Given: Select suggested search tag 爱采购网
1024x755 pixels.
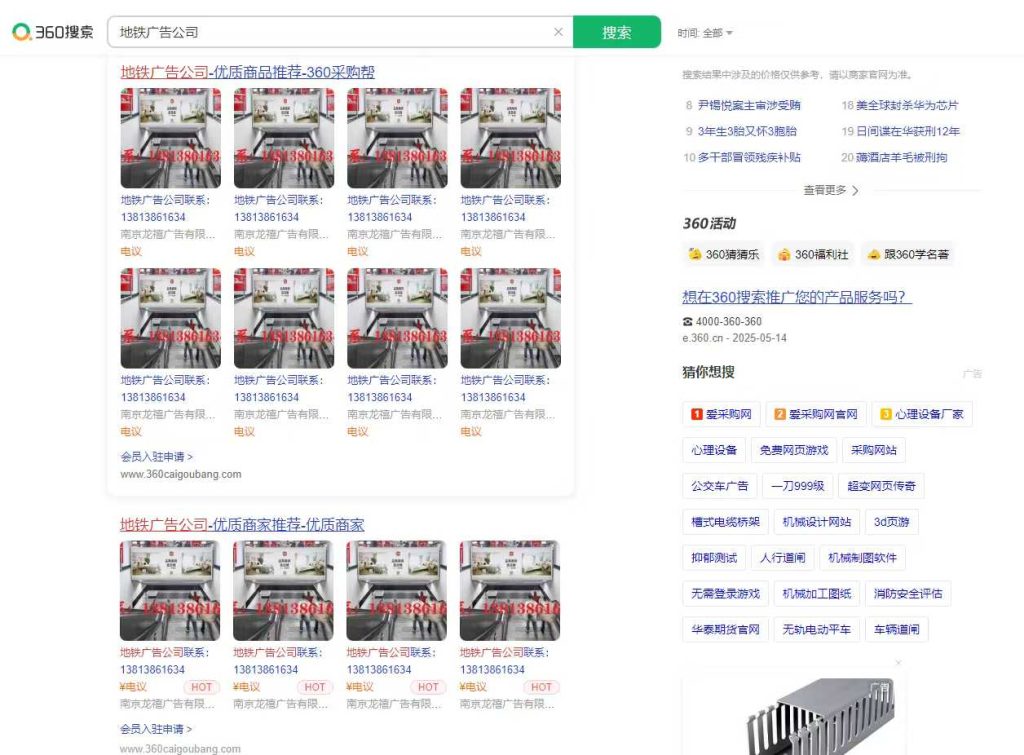Looking at the screenshot, I should [721, 414].
